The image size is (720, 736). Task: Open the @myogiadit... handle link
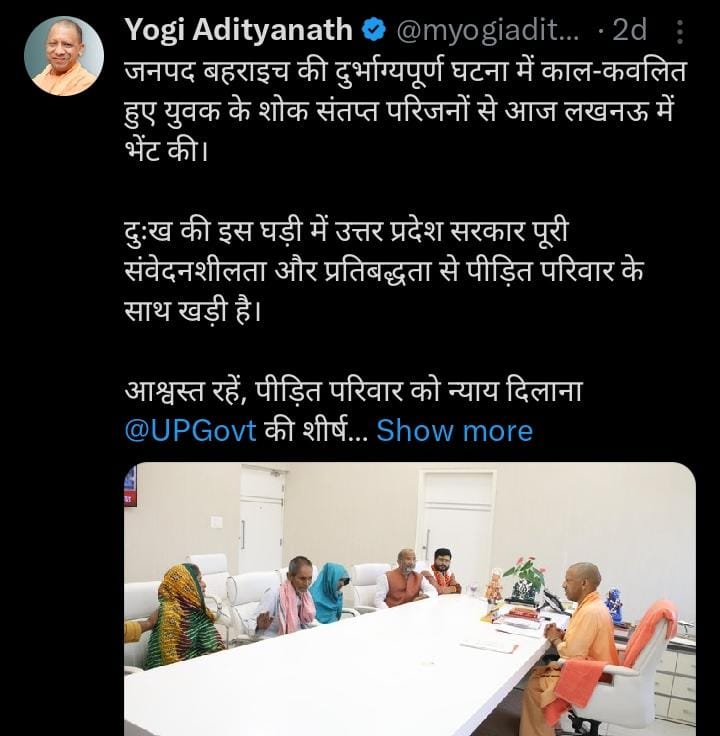pyautogui.click(x=488, y=31)
